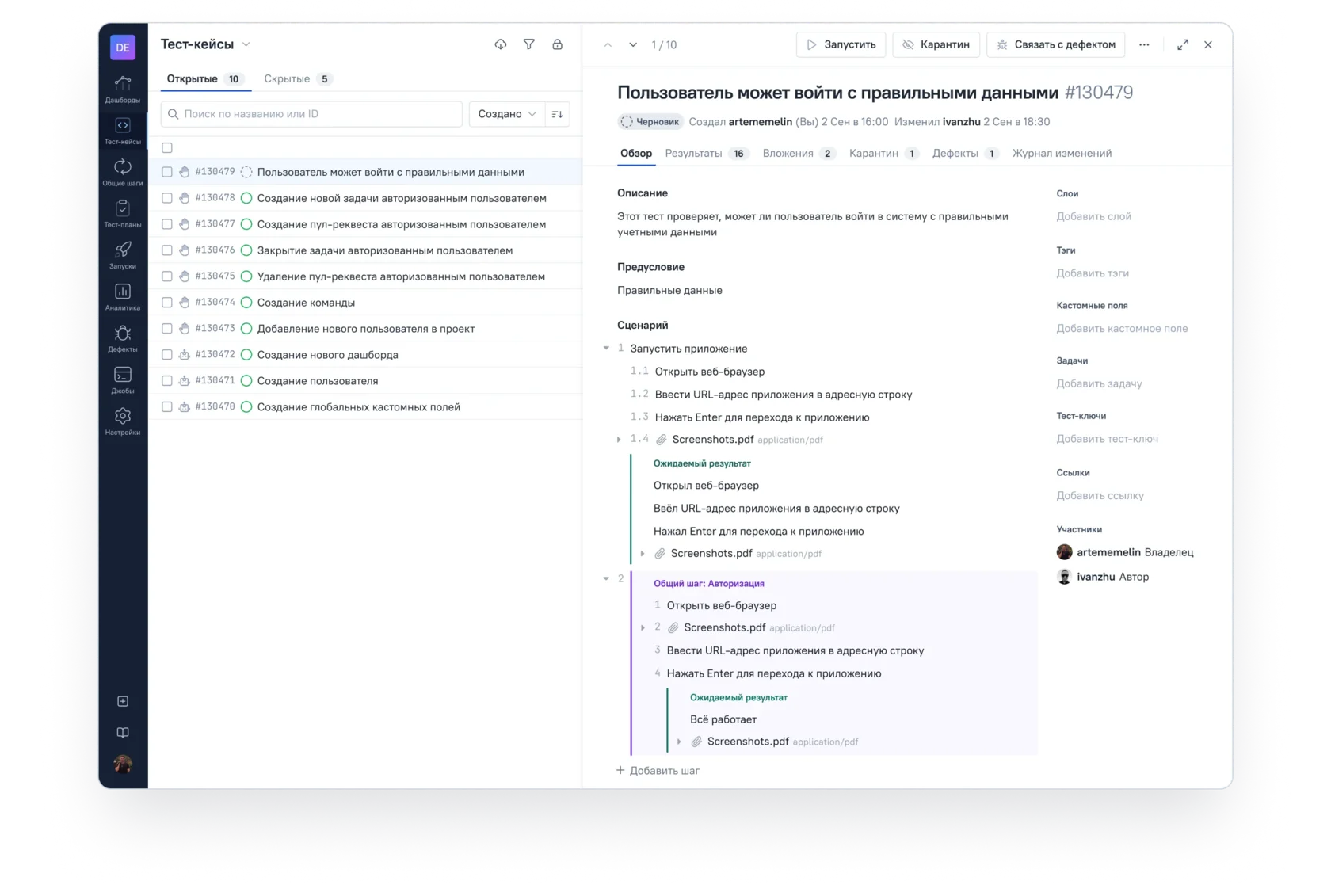Image resolution: width=1331 pixels, height=896 pixels.
Task: Open the Создано sort dropdown
Action: click(x=507, y=114)
